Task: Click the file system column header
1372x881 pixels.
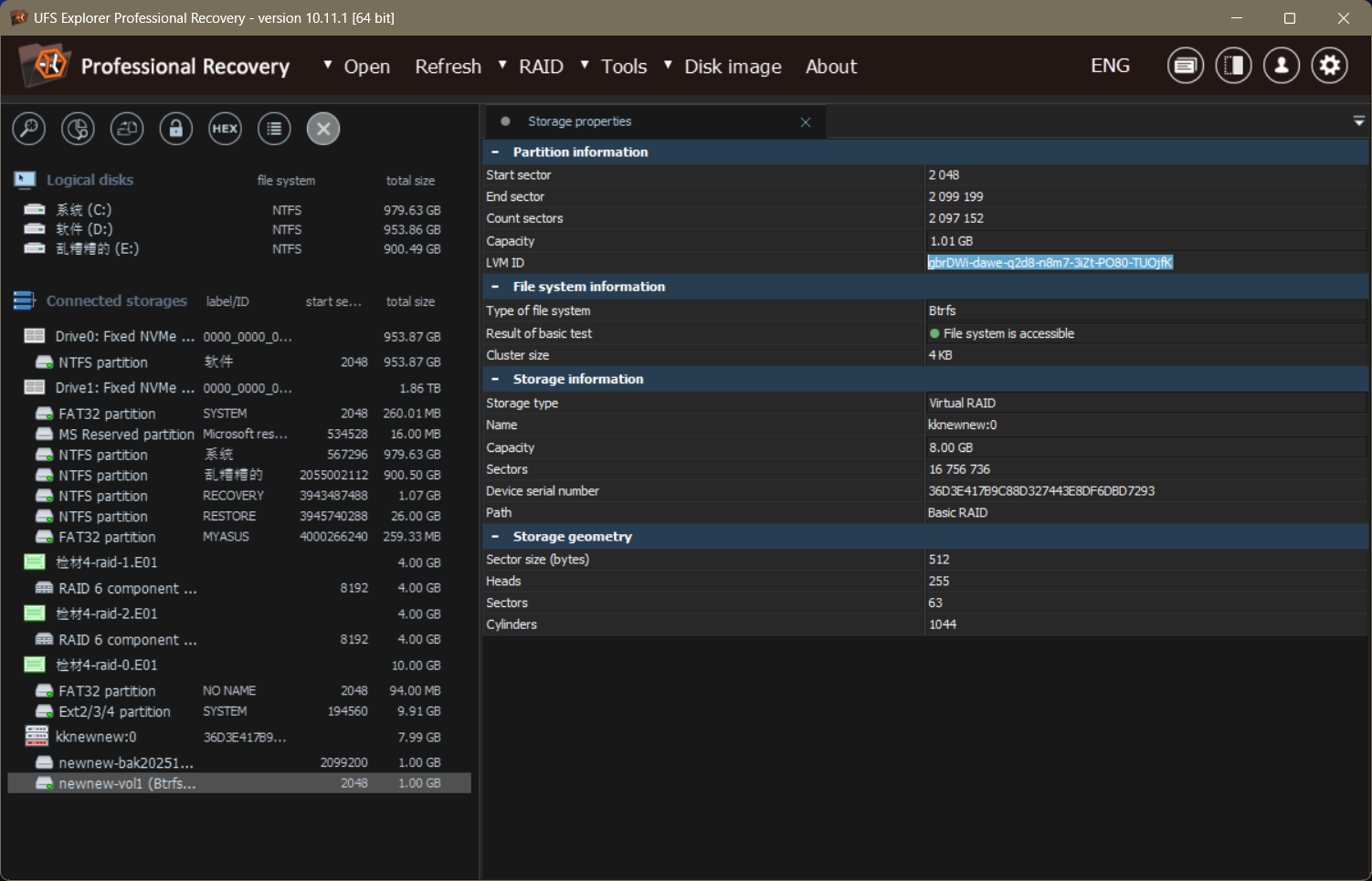Action: [286, 181]
